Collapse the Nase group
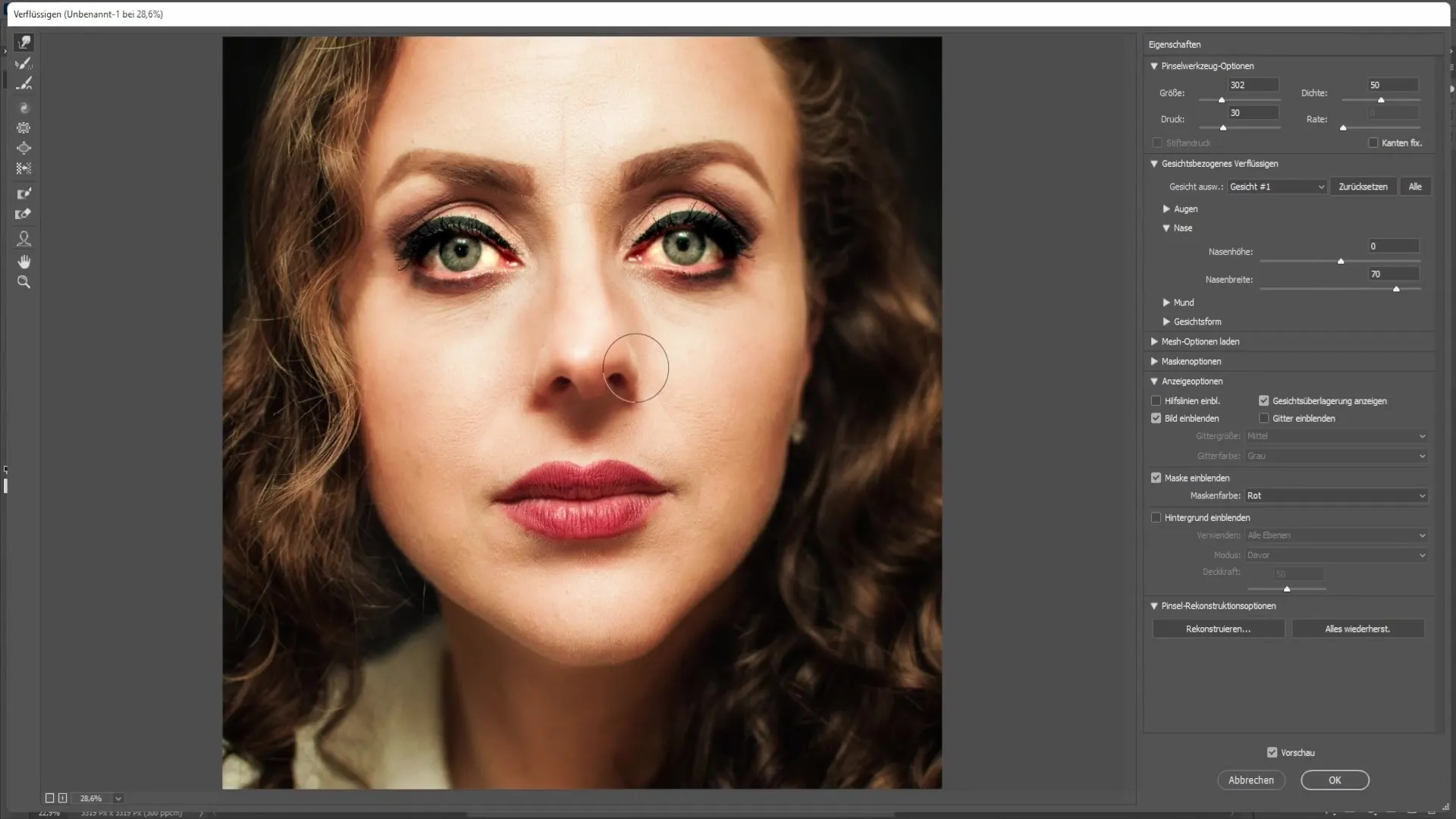Screen dimensions: 1456x819 point(1166,228)
